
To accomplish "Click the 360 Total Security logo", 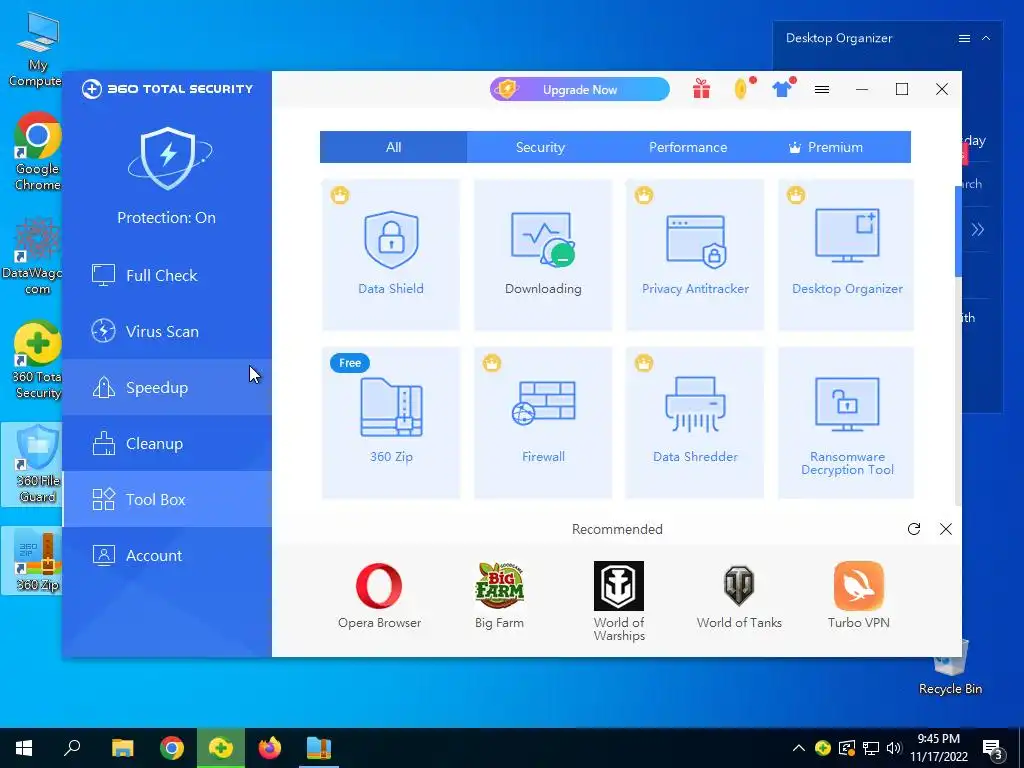I will coord(167,89).
